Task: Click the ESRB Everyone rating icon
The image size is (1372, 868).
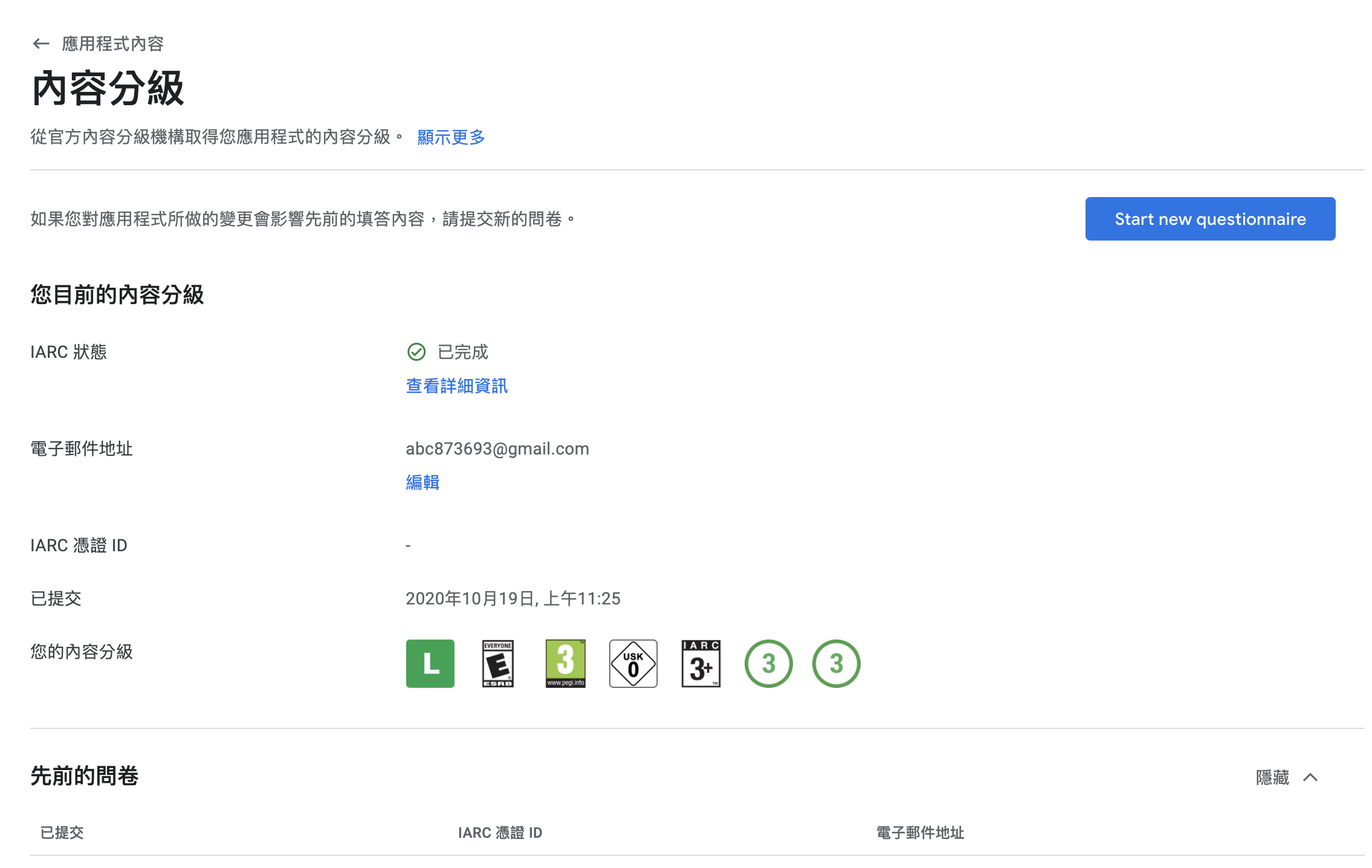Action: click(497, 663)
